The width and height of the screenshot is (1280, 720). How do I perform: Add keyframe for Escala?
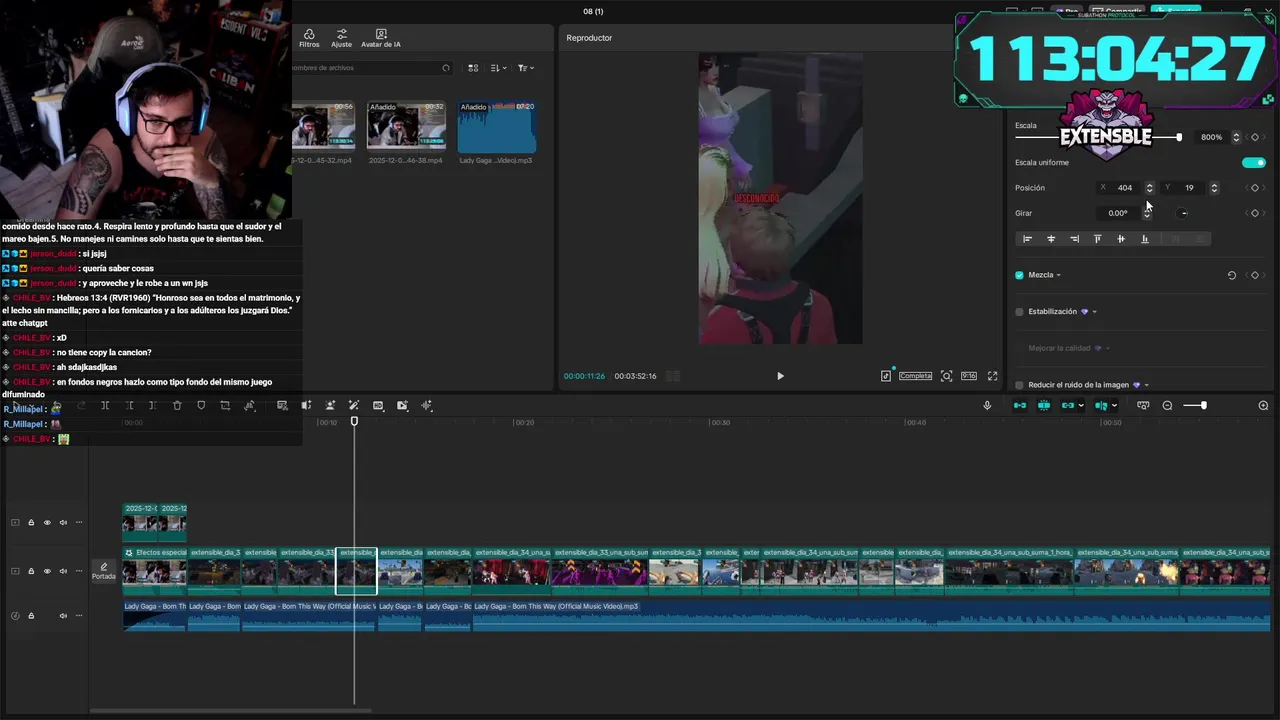tap(1255, 137)
